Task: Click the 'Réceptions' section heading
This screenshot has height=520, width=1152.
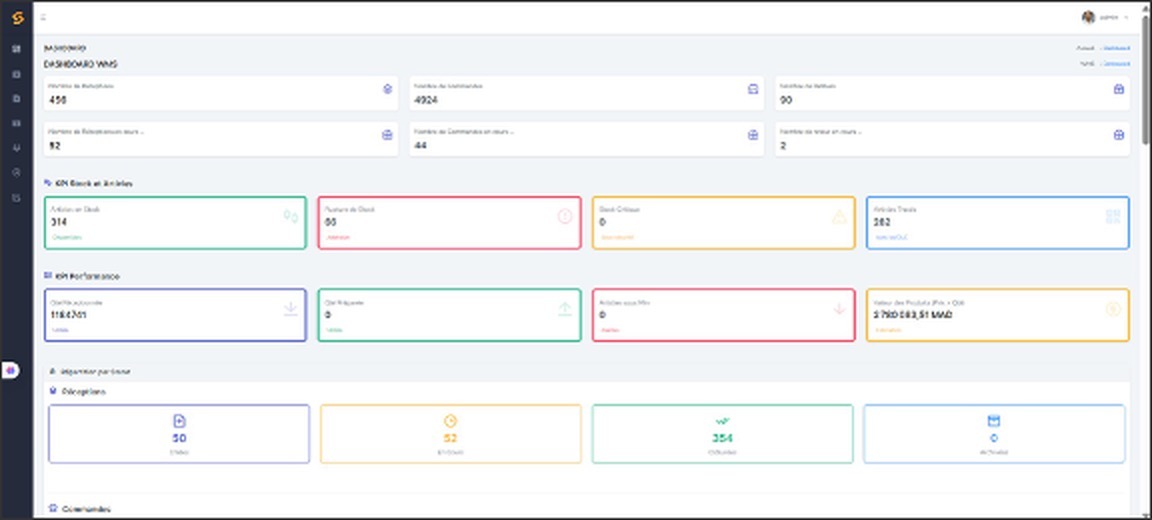Action: tap(83, 391)
